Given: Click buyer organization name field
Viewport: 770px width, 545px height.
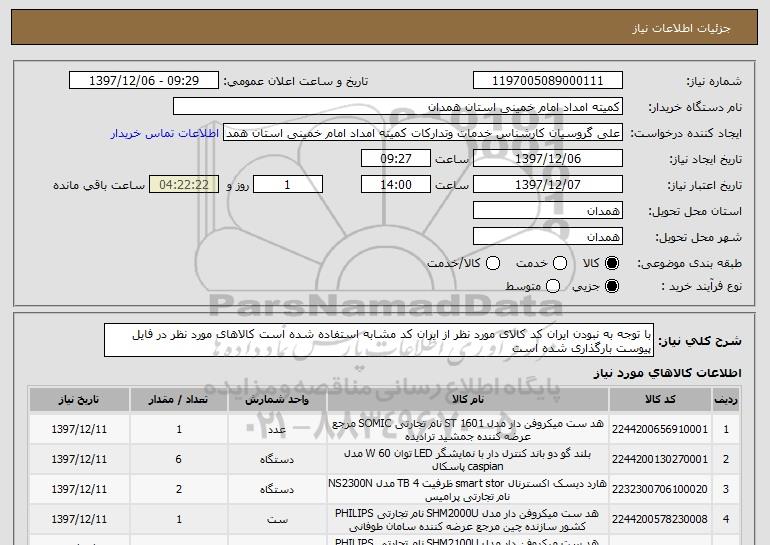Looking at the screenshot, I should click(x=398, y=107).
